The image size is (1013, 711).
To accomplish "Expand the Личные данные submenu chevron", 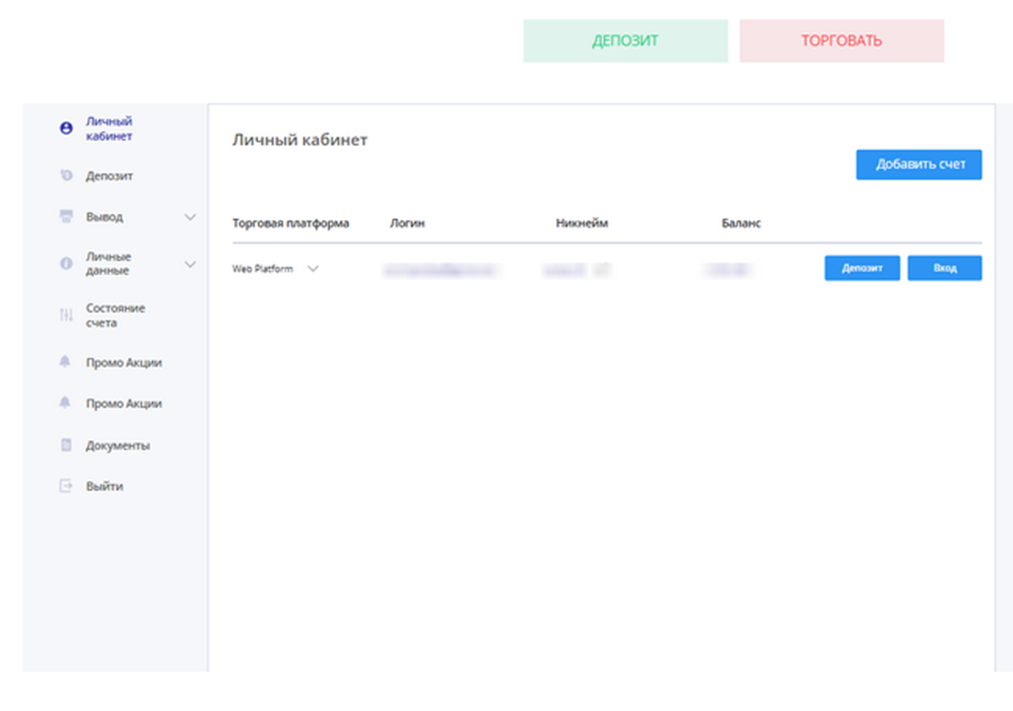I will tap(190, 264).
